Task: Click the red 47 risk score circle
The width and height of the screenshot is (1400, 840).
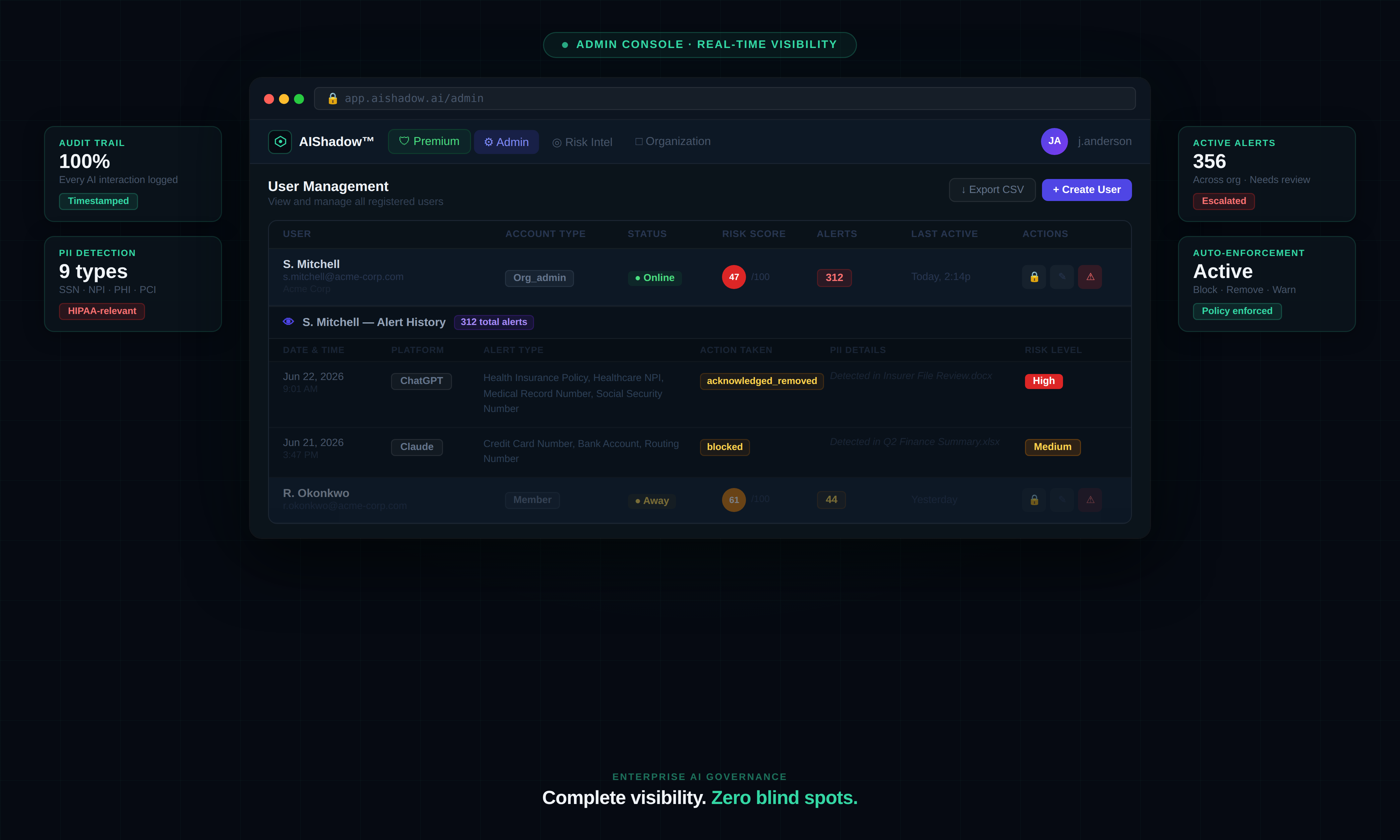Action: [x=733, y=277]
